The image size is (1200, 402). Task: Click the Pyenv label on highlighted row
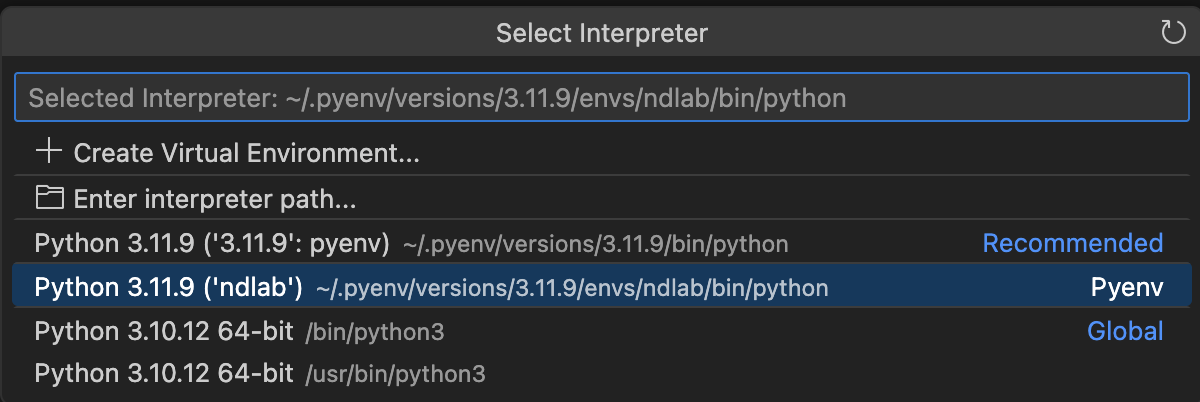tap(1127, 288)
